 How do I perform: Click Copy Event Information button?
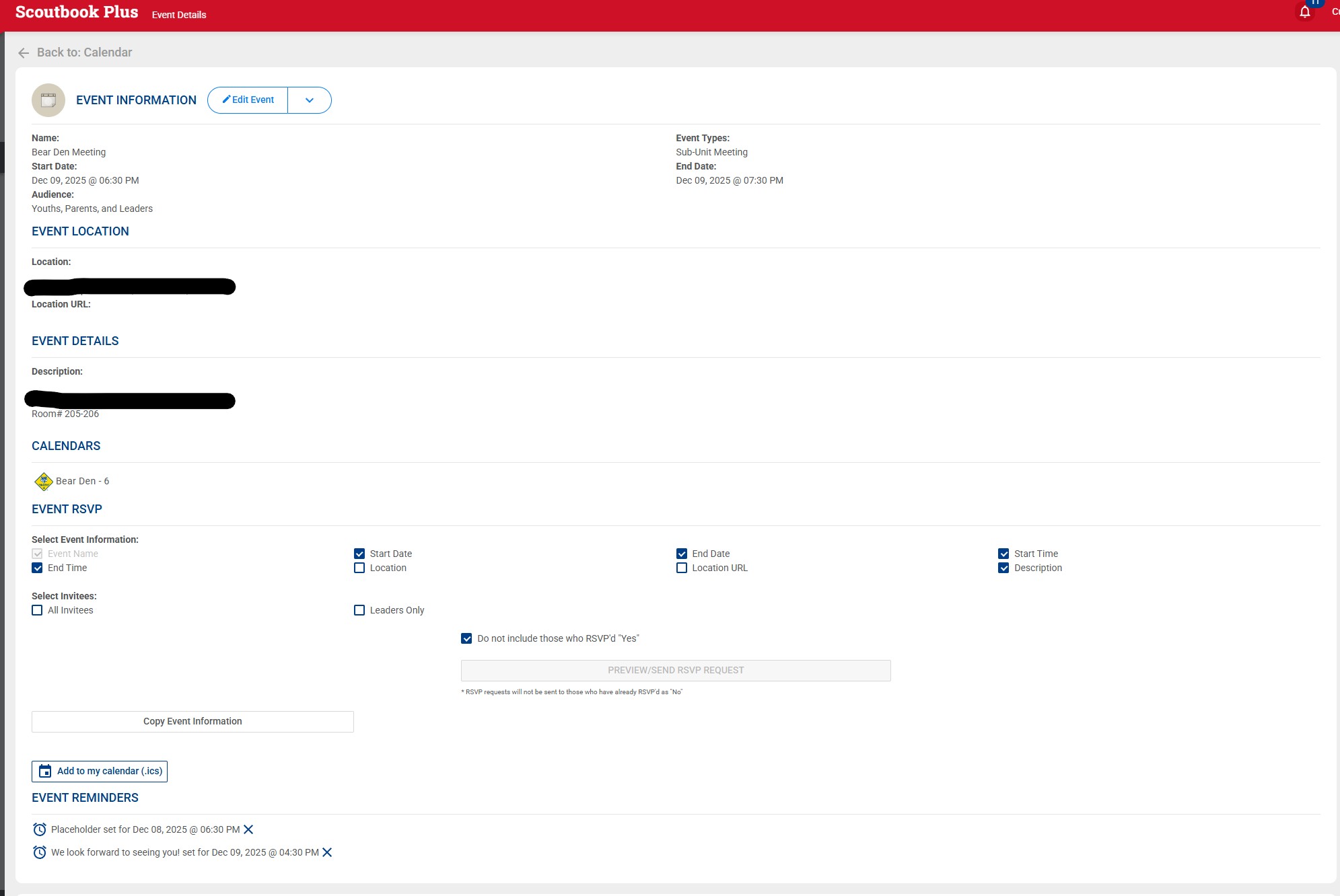(x=192, y=721)
